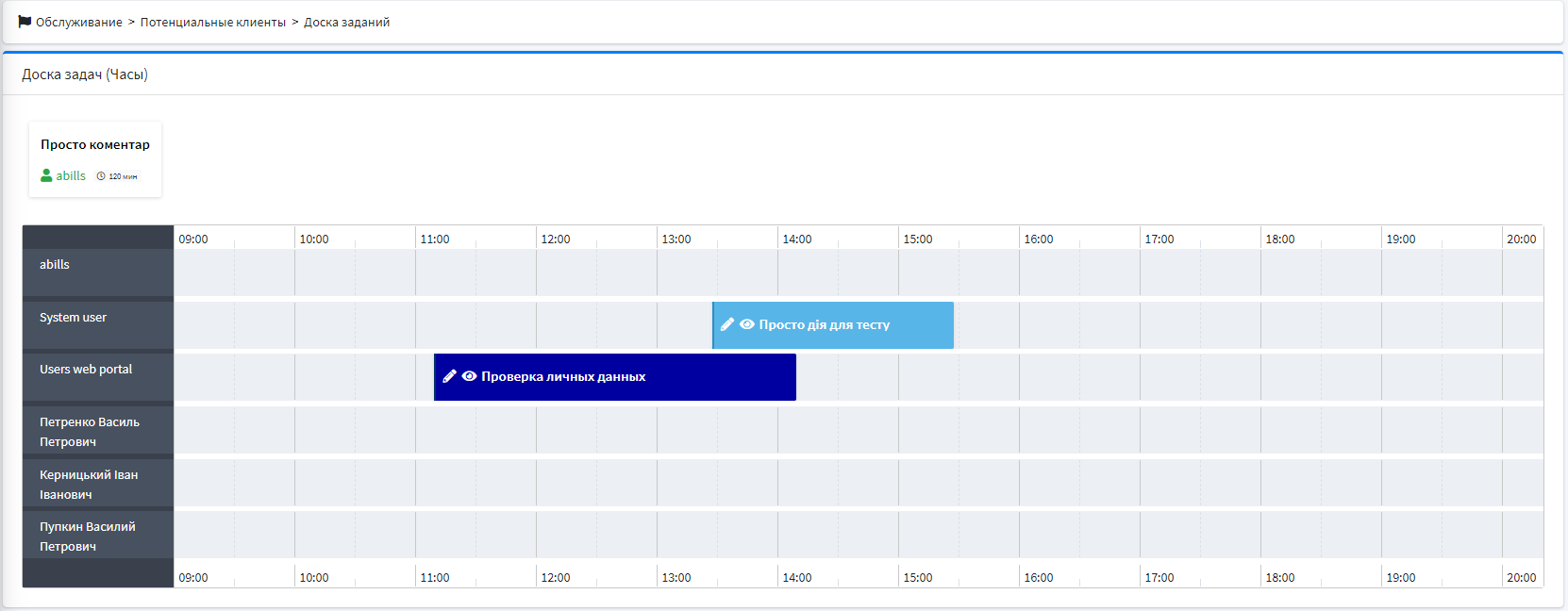View Проверка личных данных using eye icon
The height and width of the screenshot is (611, 1568).
pyautogui.click(x=469, y=376)
